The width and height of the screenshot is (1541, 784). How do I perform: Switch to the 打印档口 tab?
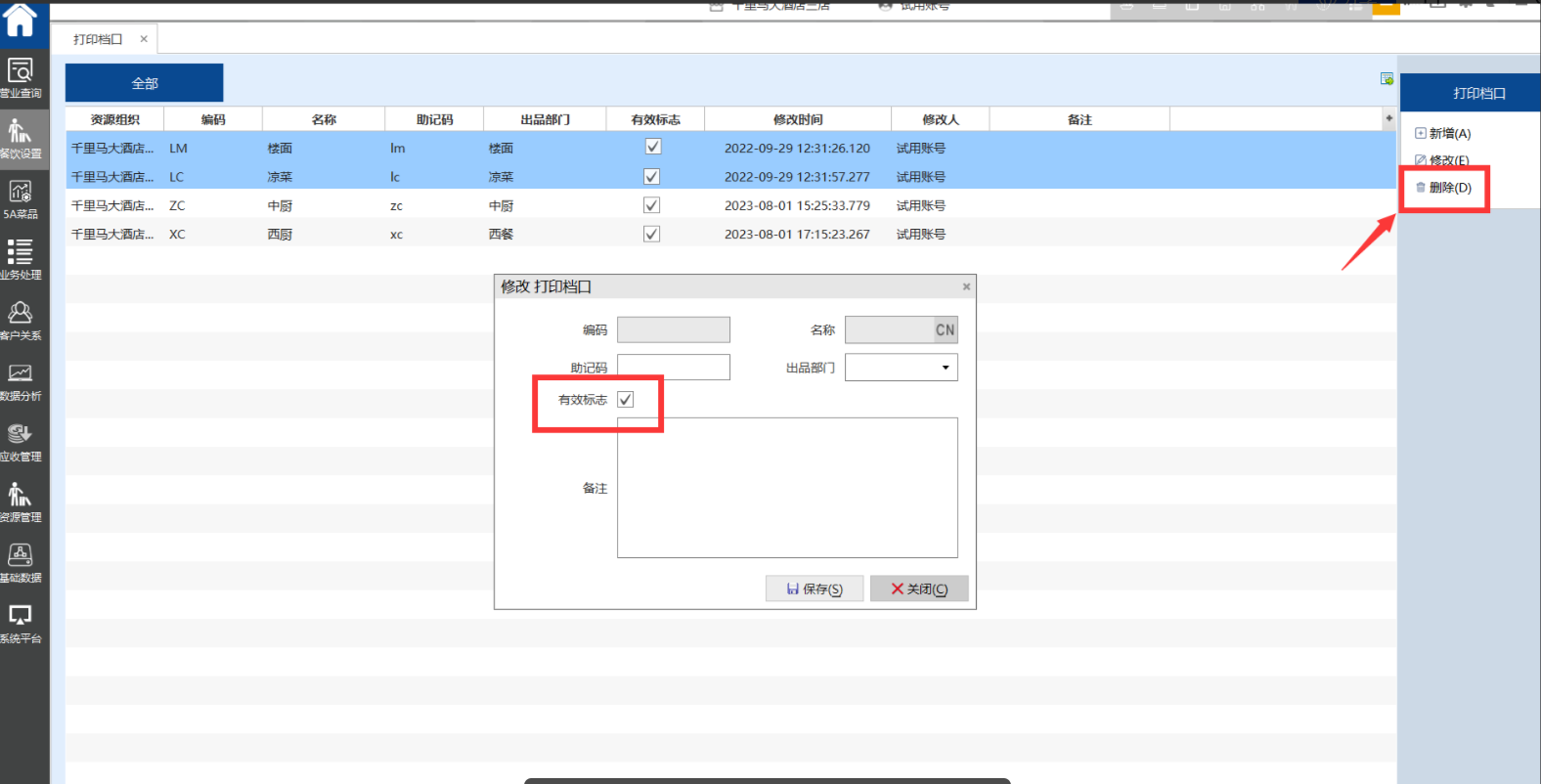pos(99,39)
